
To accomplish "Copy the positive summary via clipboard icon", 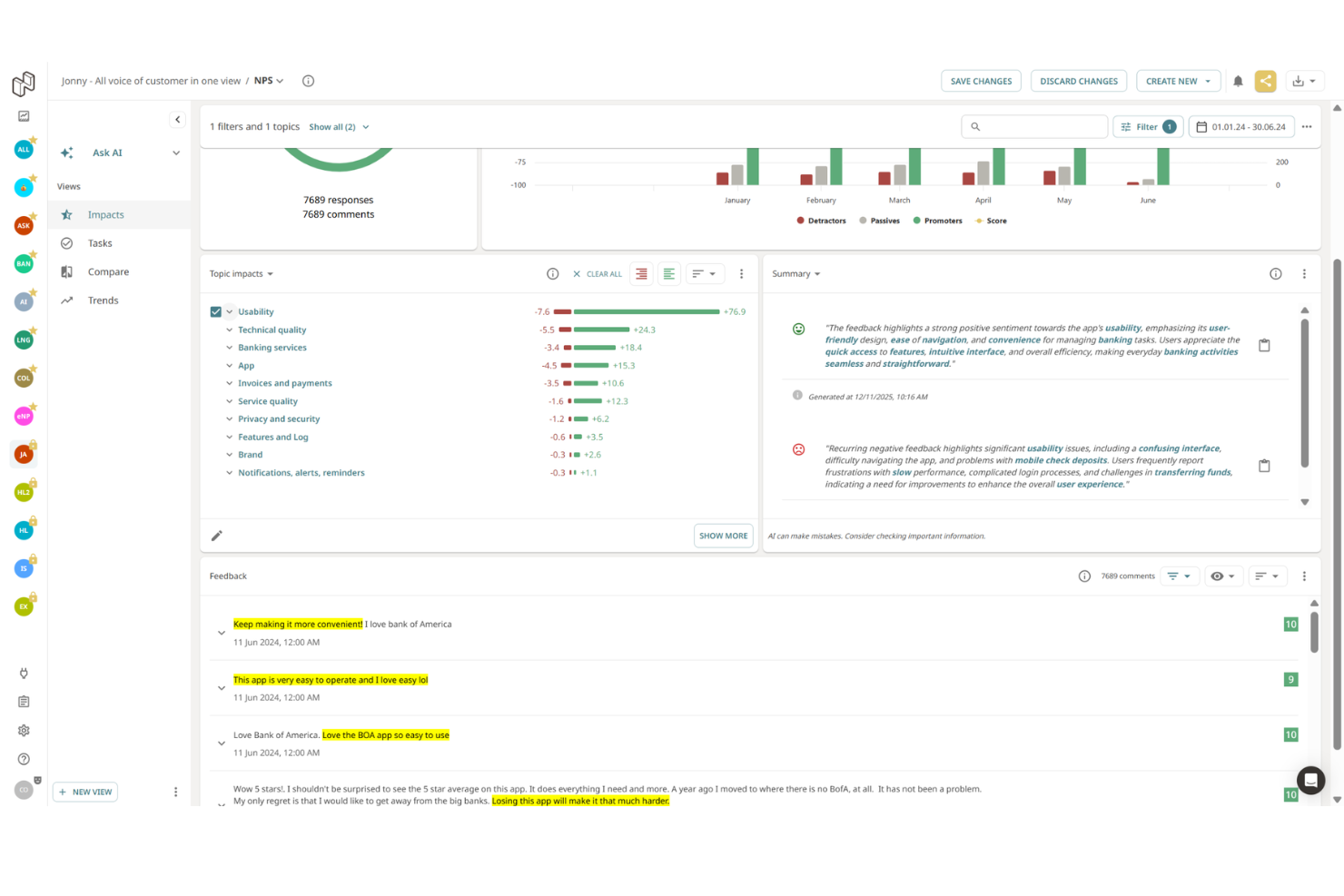I will pyautogui.click(x=1264, y=345).
